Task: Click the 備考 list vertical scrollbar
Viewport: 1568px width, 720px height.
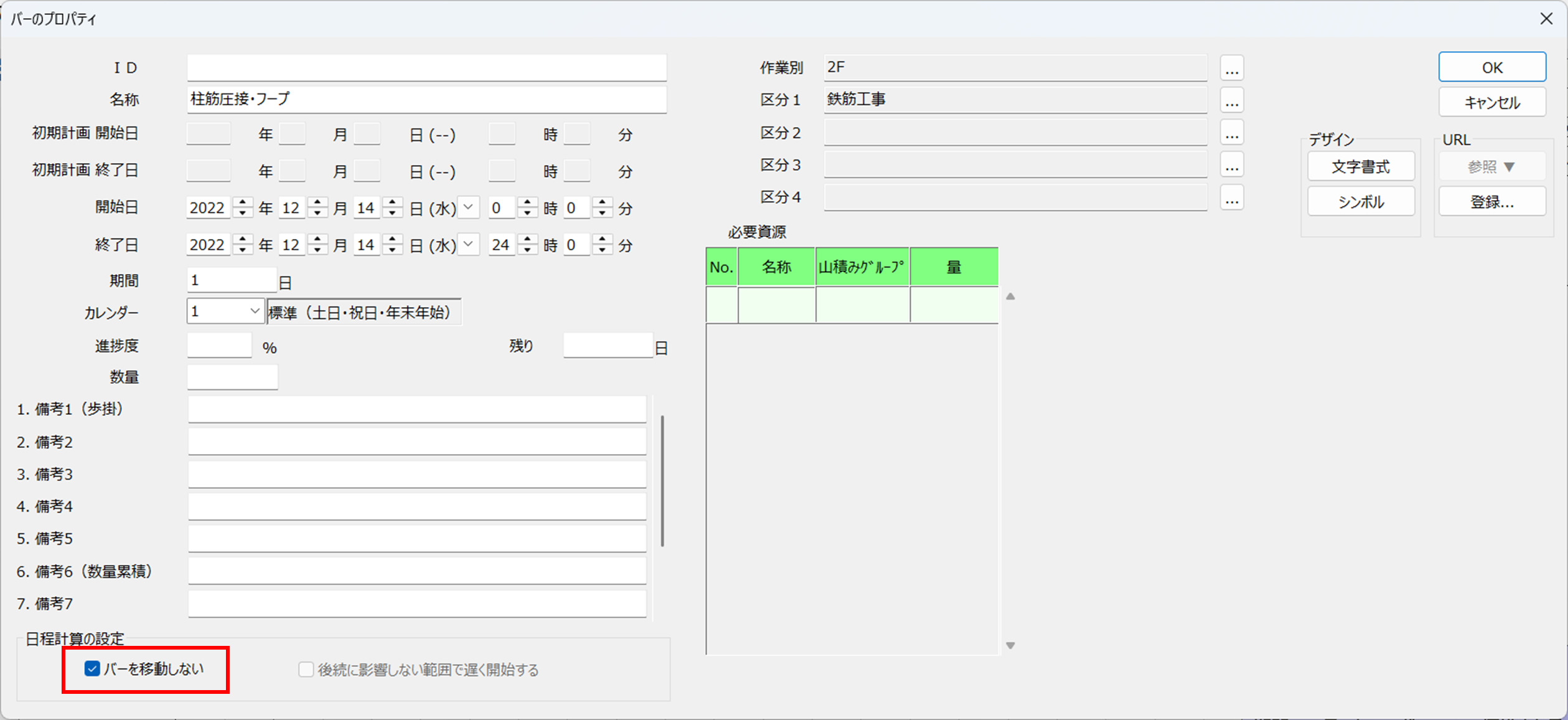Action: pyautogui.click(x=662, y=481)
